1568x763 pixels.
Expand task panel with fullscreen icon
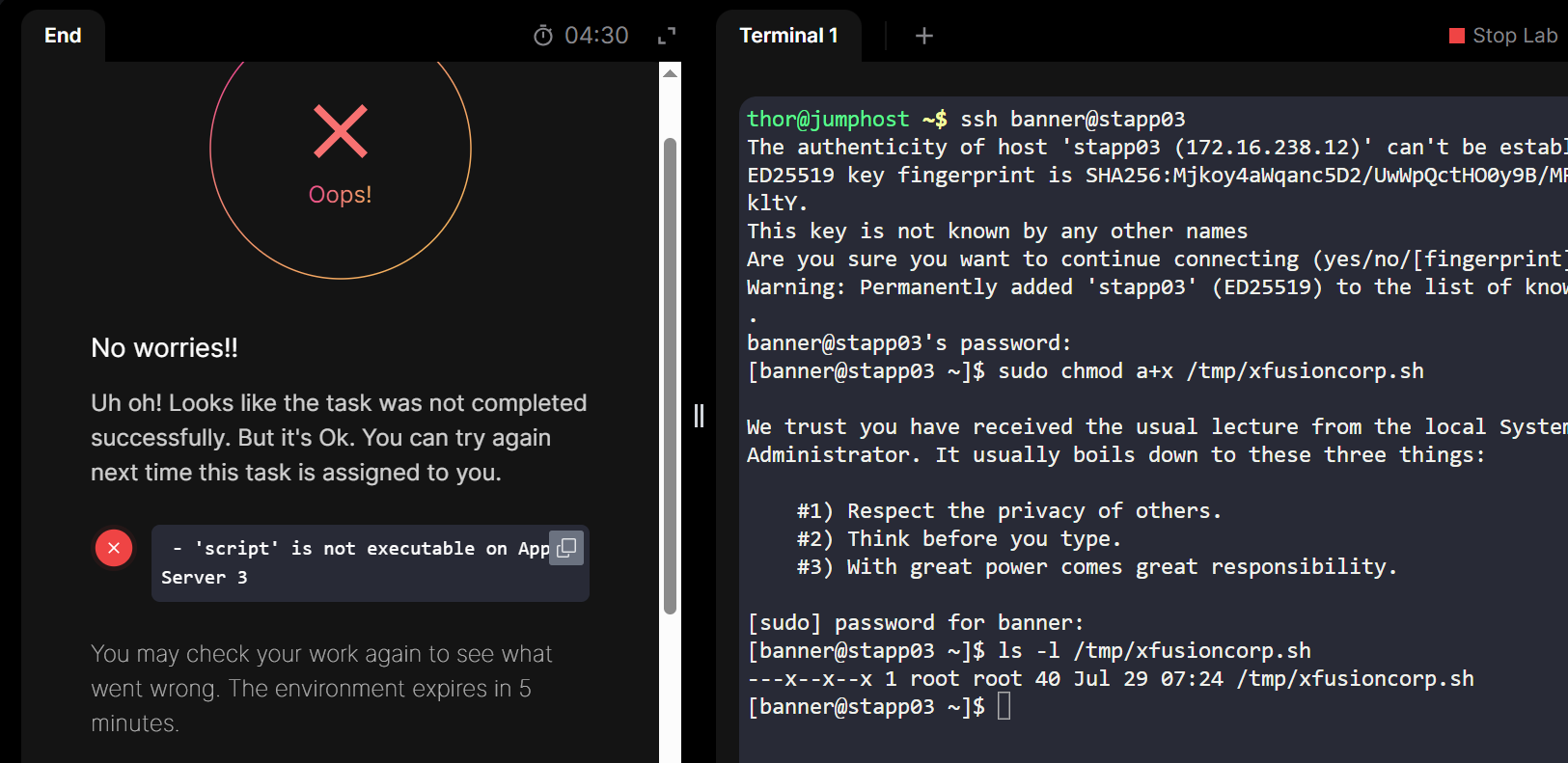[x=667, y=36]
